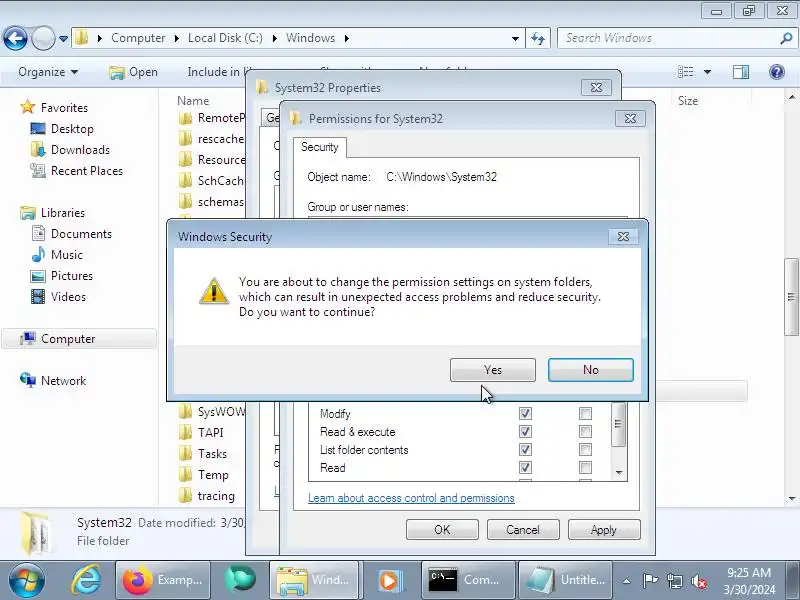Click the permissions list scrollbar thumb
Screen dimensions: 800x600
[x=618, y=424]
